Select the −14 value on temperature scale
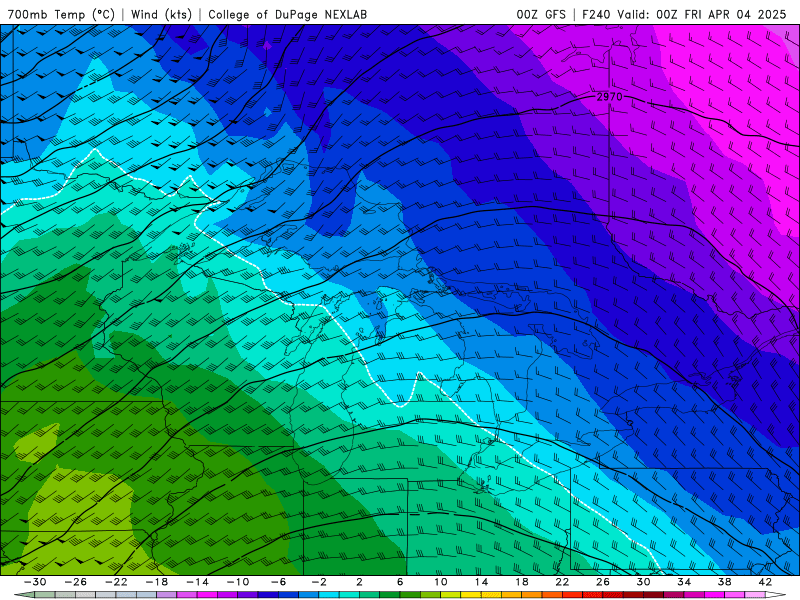Image resolution: width=800 pixels, height=600 pixels. (197, 582)
